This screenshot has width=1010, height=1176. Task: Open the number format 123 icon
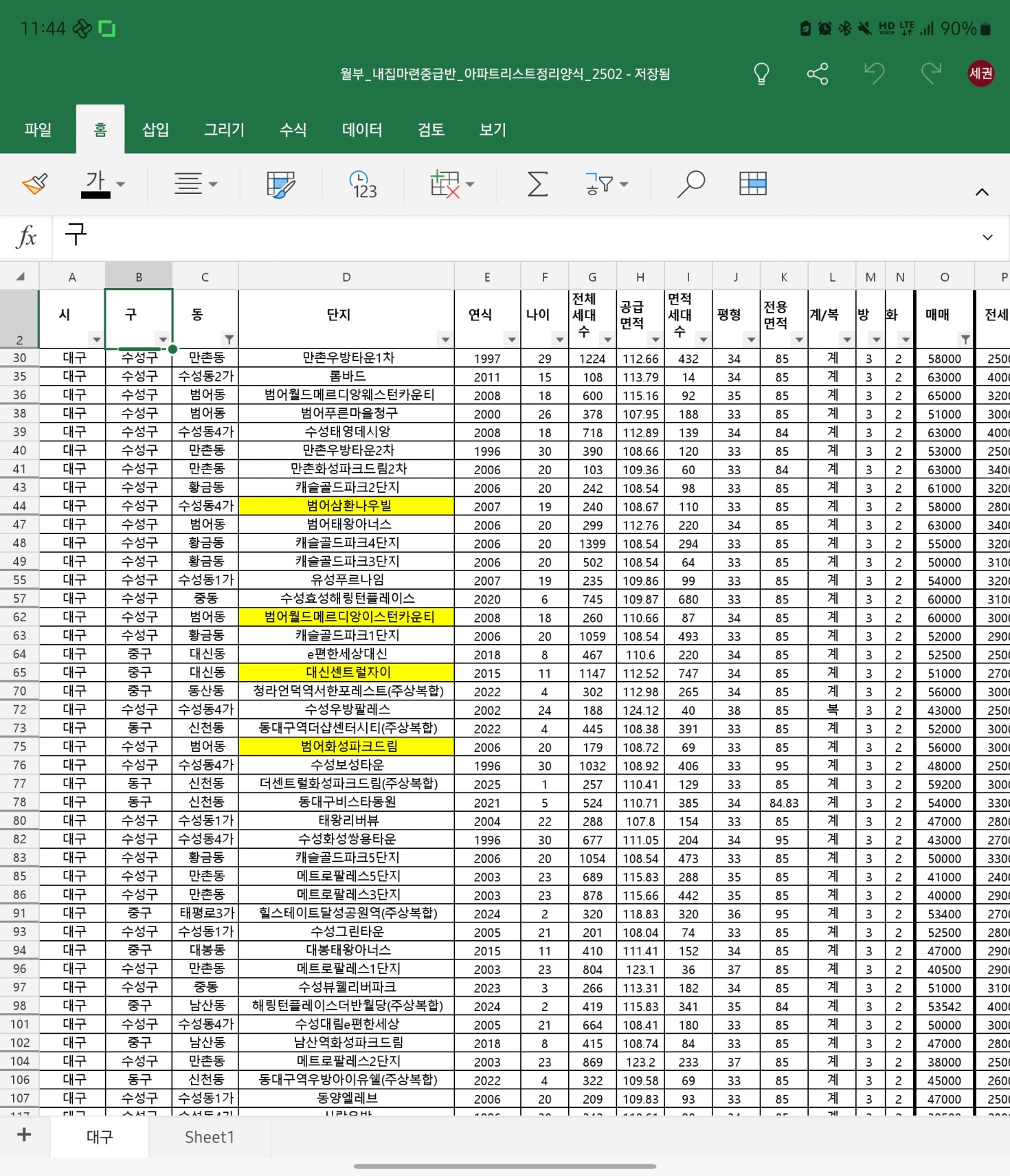pyautogui.click(x=363, y=184)
